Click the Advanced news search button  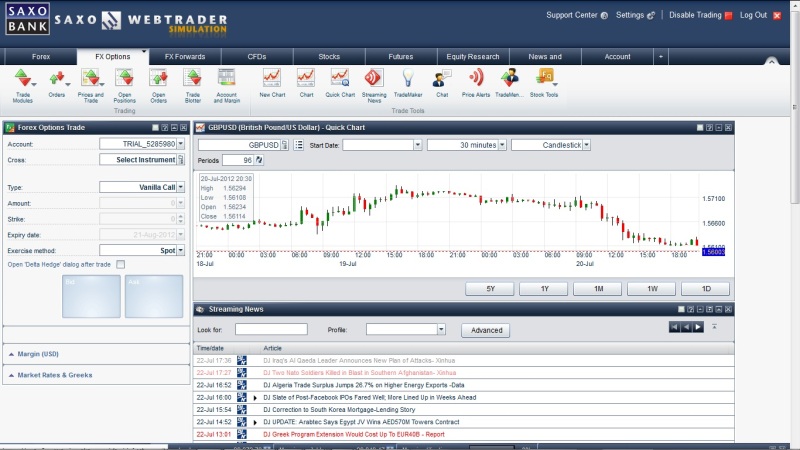point(486,330)
